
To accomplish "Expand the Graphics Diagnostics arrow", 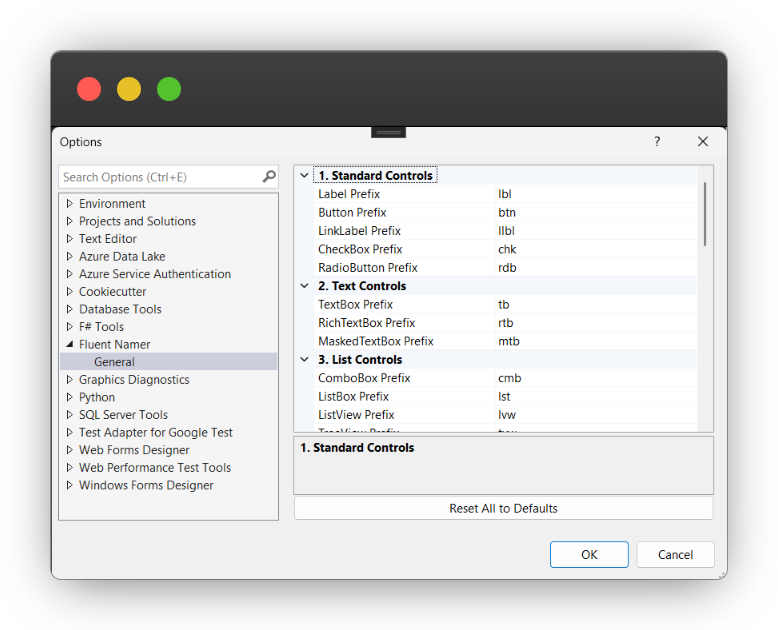I will (x=69, y=379).
